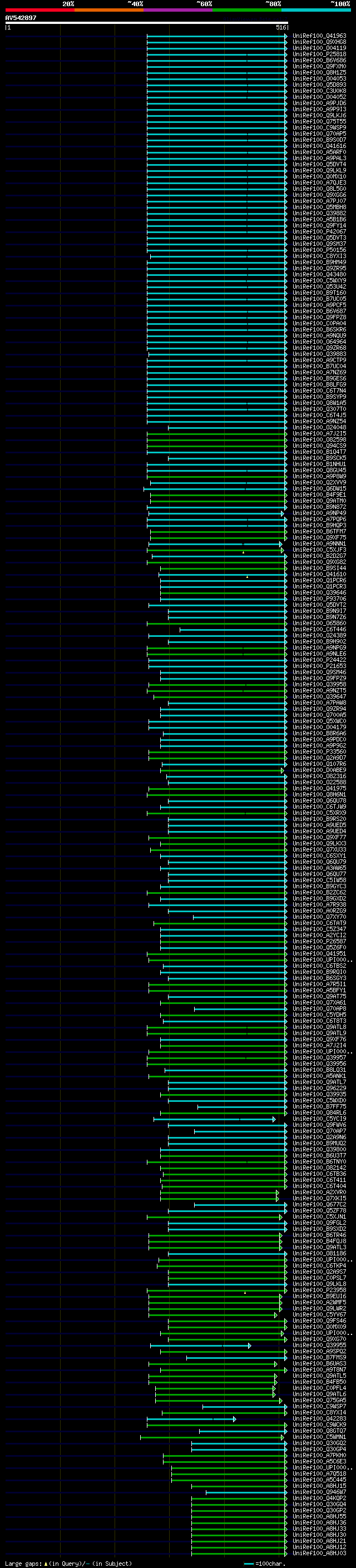The image size is (356, 1568).
Task: Select the UniRef100_Q5MBH8 label
Action: (x=319, y=207)
